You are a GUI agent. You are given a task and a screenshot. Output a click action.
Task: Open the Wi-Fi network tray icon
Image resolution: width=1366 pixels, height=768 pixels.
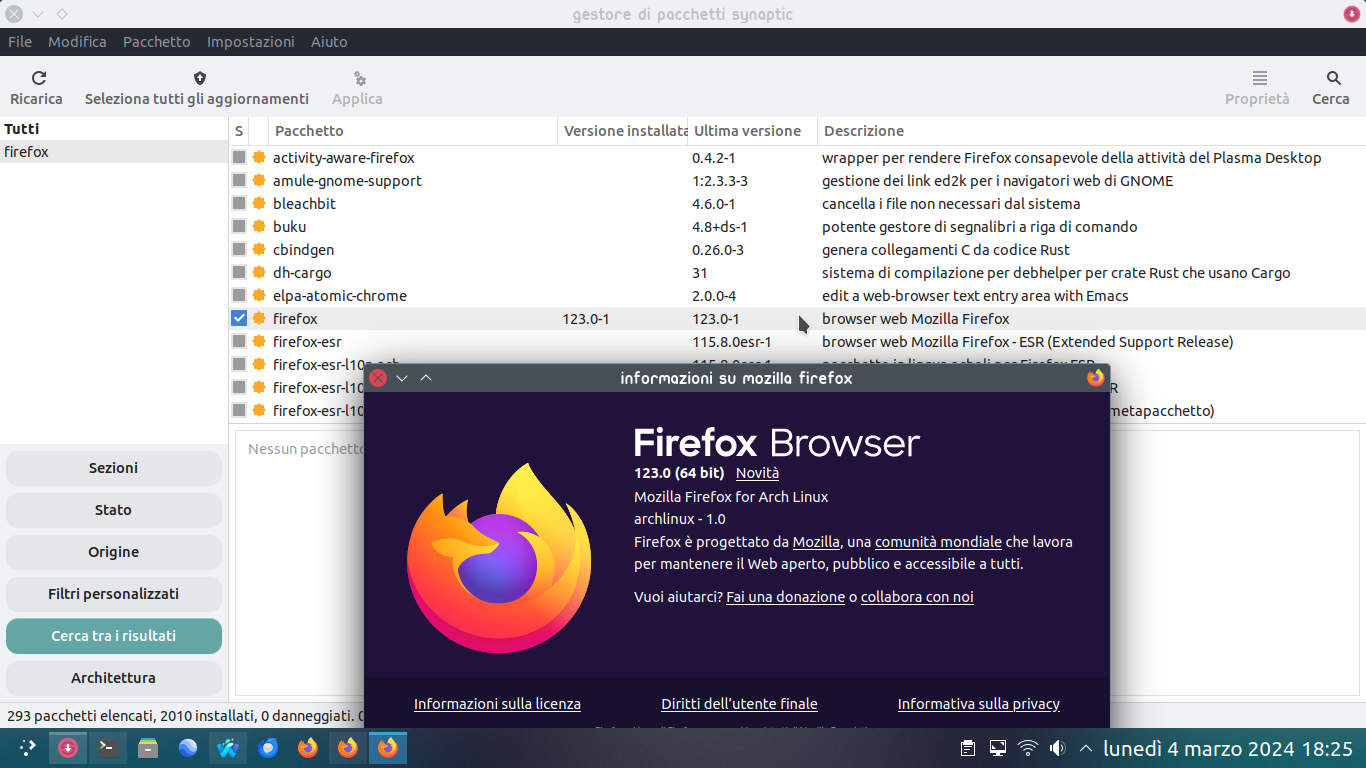(1028, 748)
